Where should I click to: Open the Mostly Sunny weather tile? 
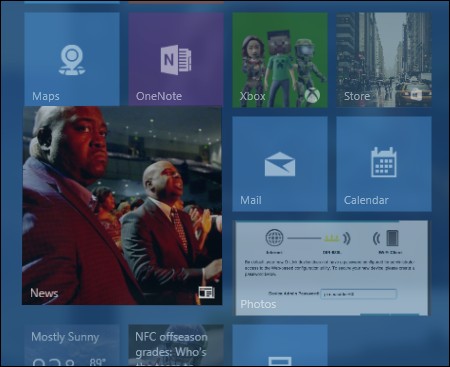(72, 345)
